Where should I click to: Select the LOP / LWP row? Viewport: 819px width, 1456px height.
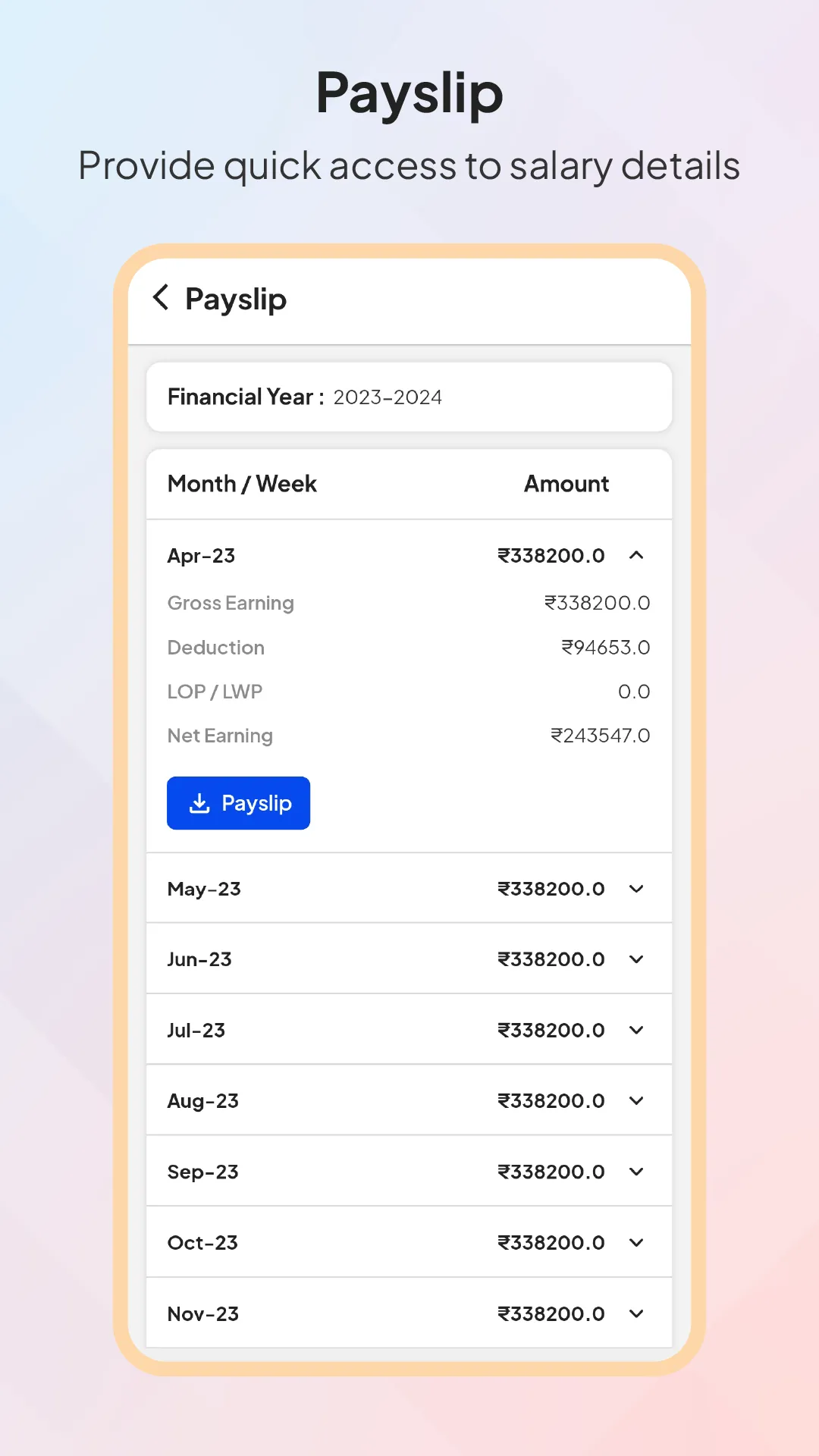click(x=215, y=691)
